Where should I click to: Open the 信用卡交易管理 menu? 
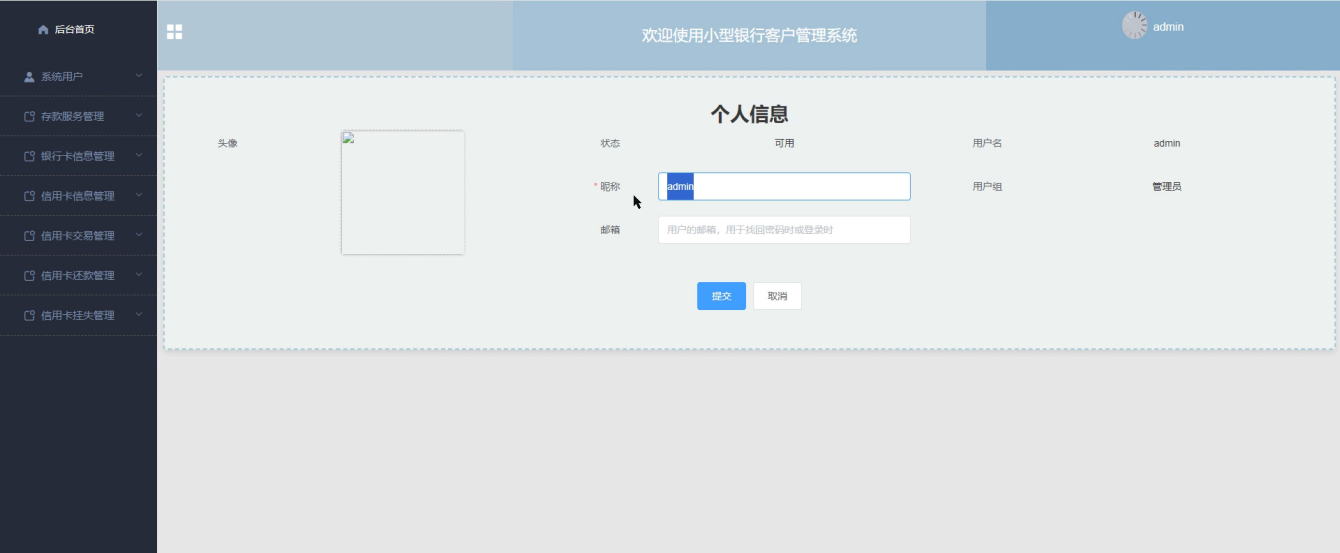78,236
